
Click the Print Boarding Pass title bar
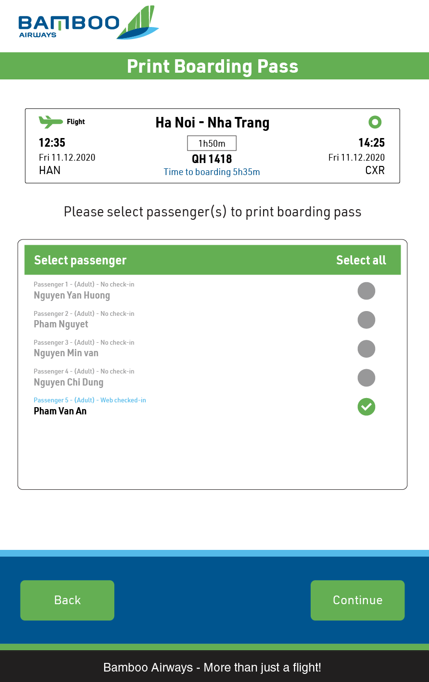(214, 66)
